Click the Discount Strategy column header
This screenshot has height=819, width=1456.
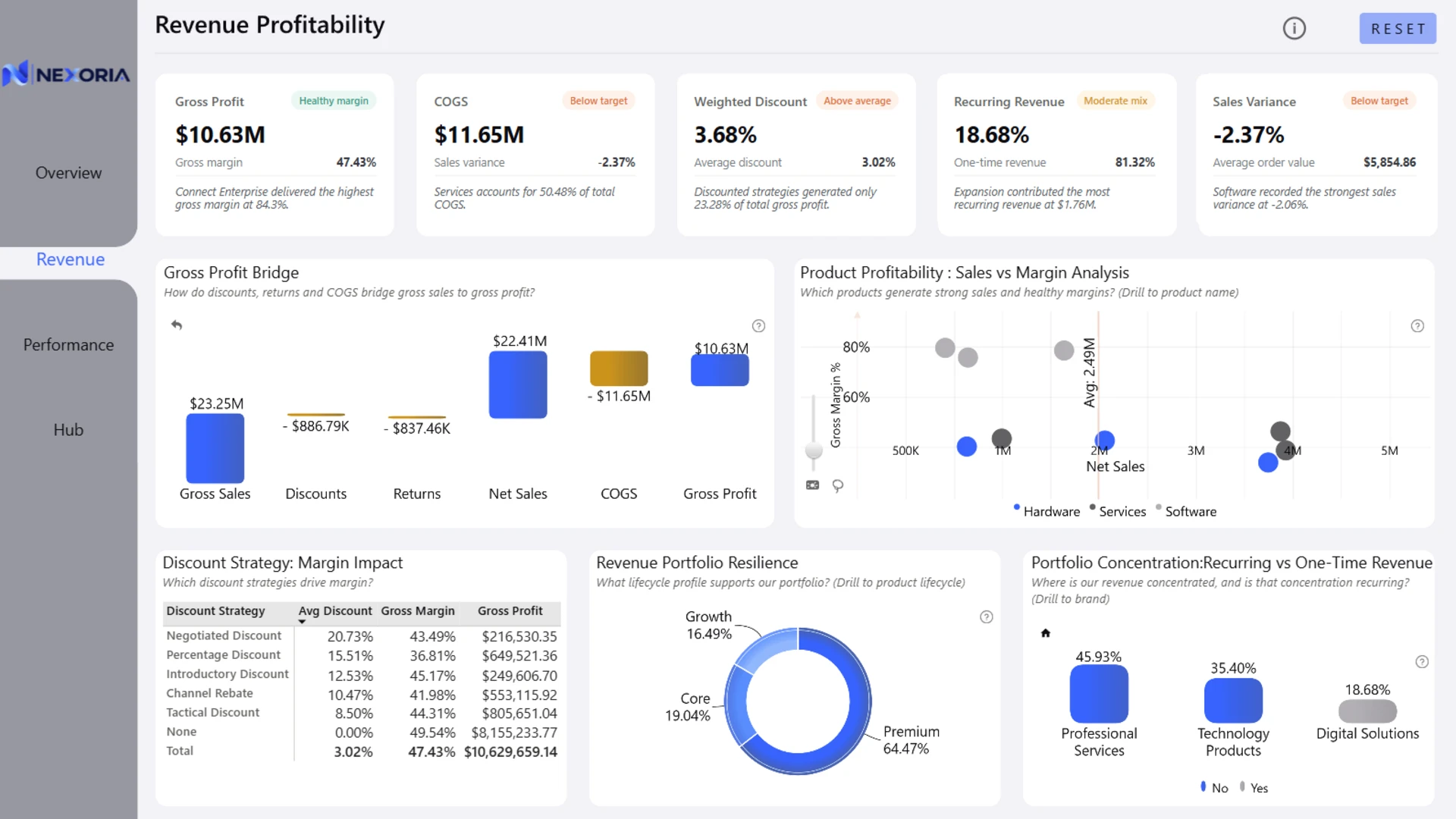(x=215, y=611)
